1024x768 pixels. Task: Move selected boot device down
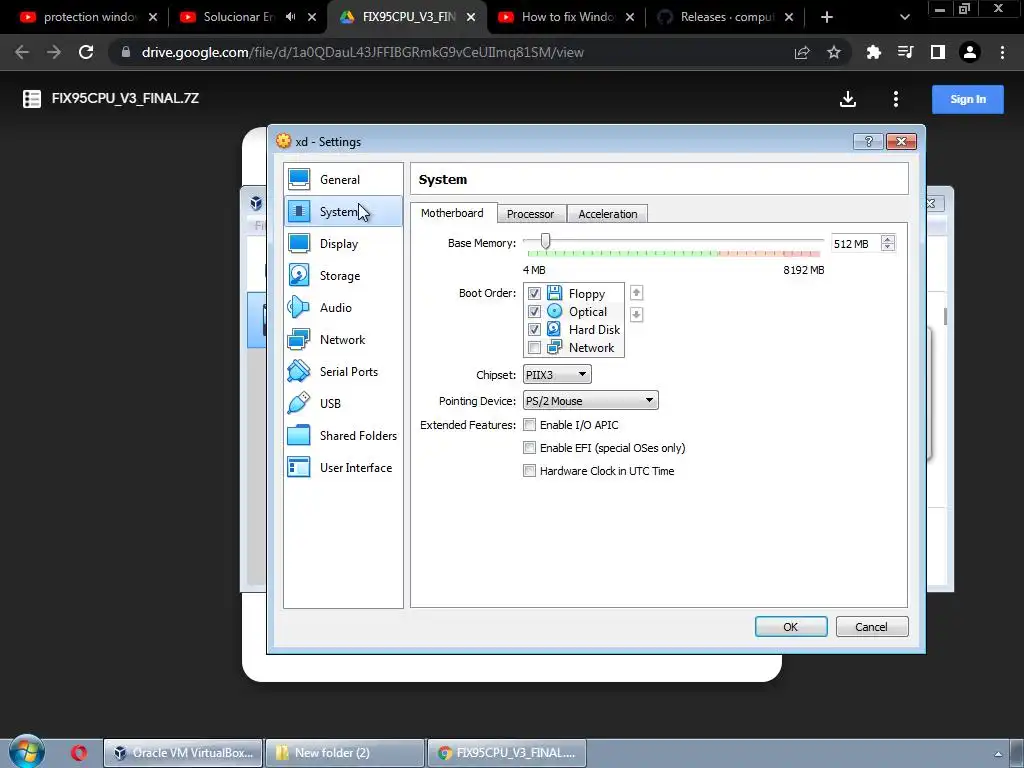click(x=636, y=315)
